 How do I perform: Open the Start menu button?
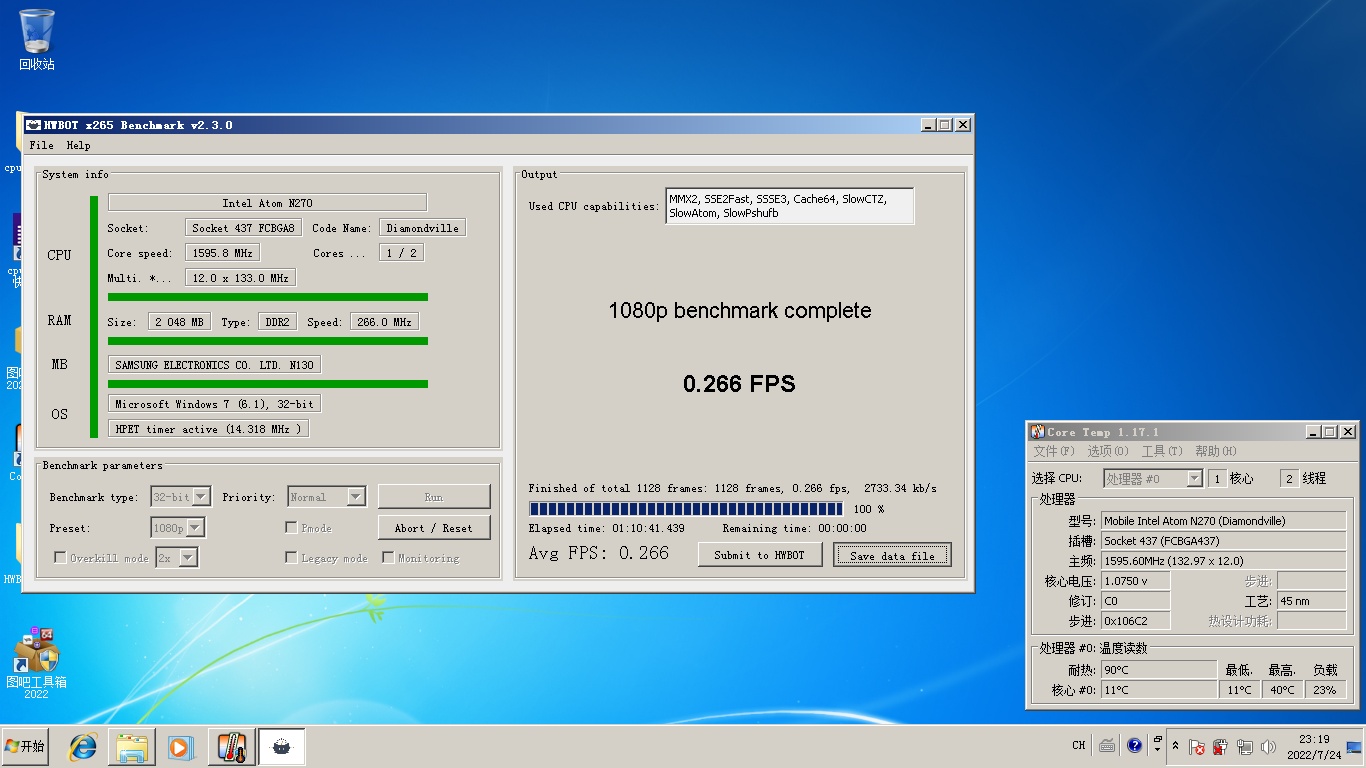pos(25,747)
